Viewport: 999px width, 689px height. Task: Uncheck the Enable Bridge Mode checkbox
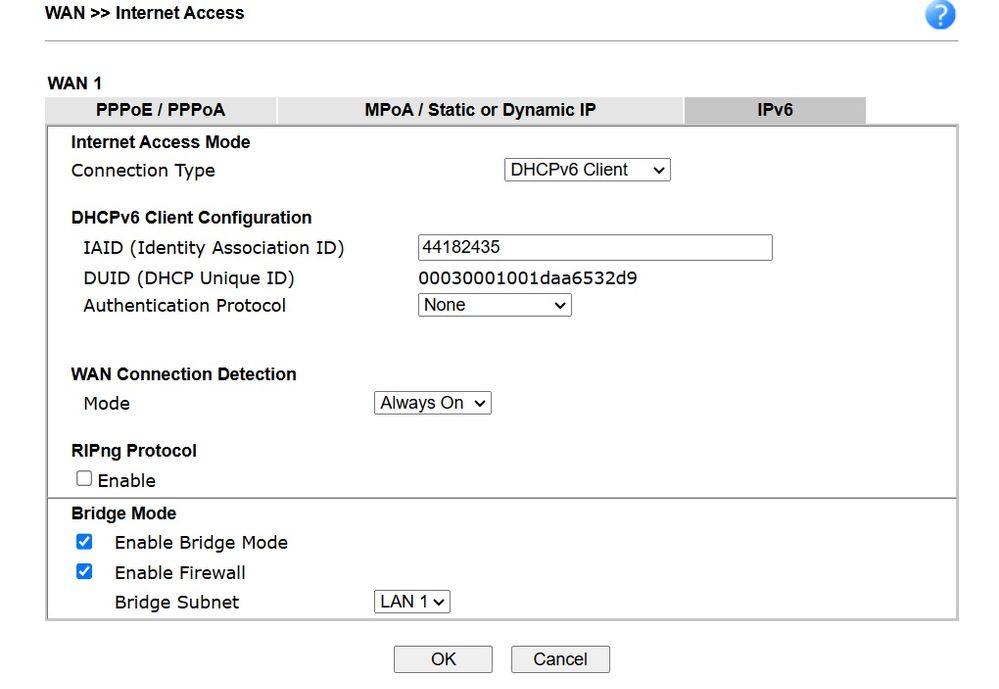tap(85, 542)
